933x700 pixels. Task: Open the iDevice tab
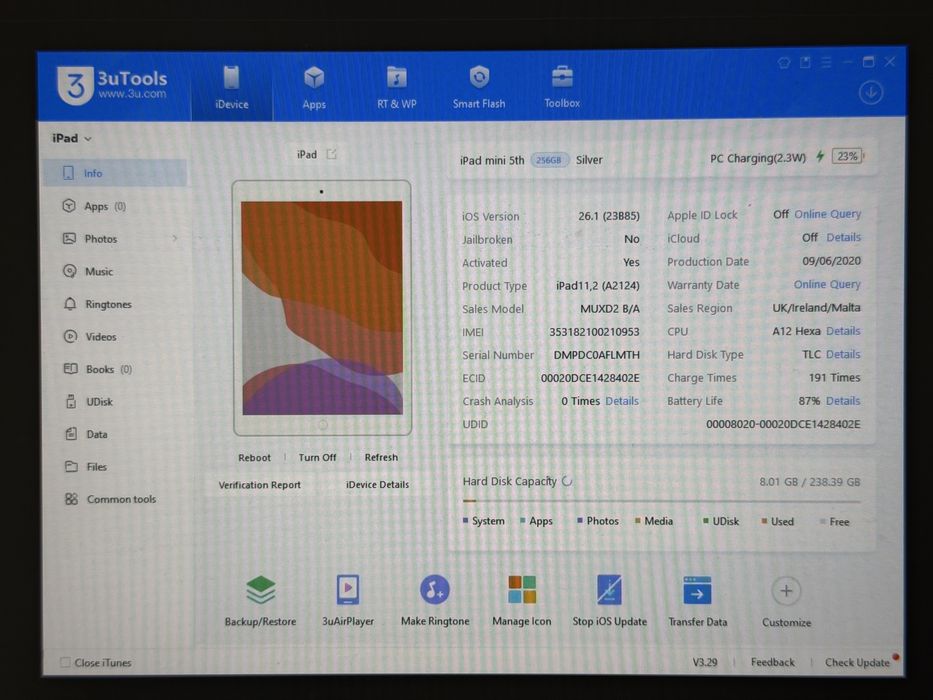point(231,88)
